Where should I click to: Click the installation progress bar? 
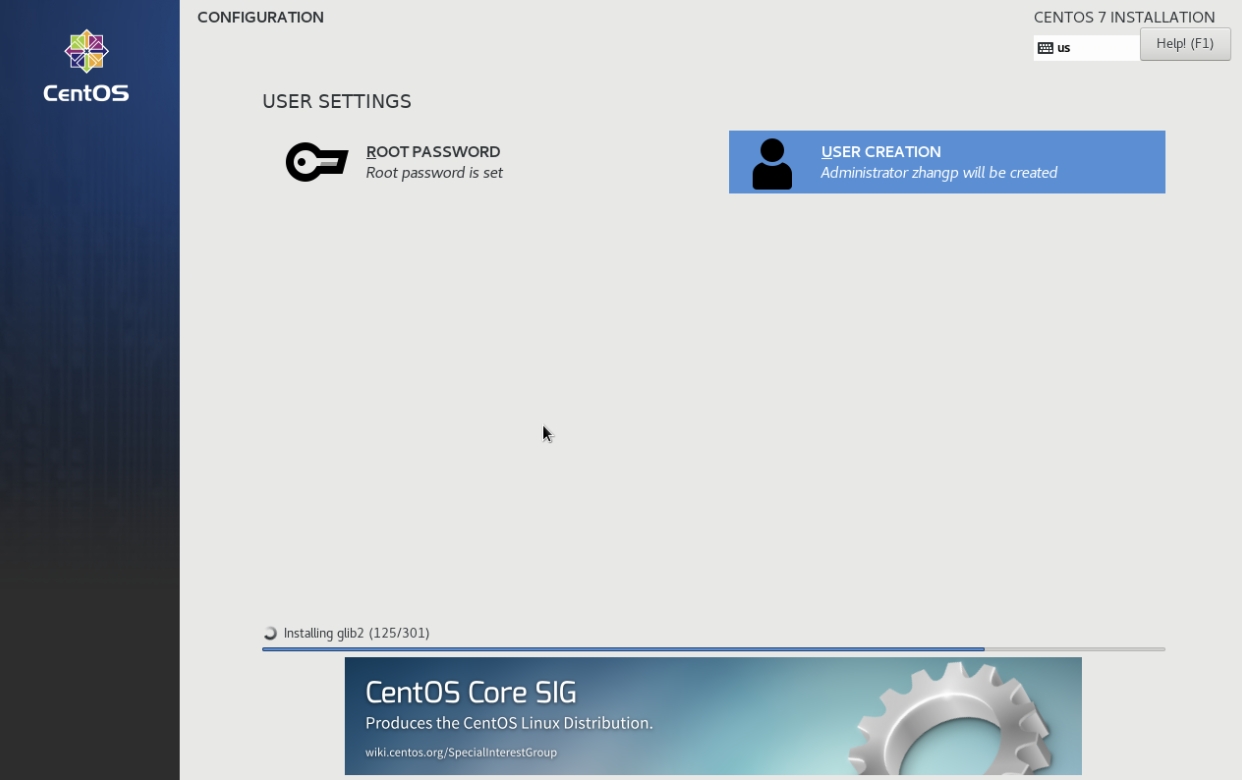[x=713, y=649]
